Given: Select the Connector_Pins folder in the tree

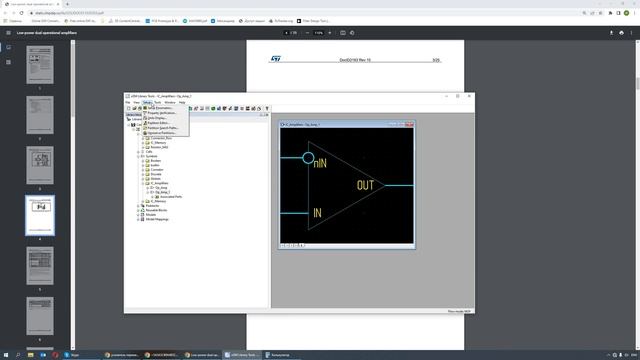Looking at the screenshot, I should [161, 138].
